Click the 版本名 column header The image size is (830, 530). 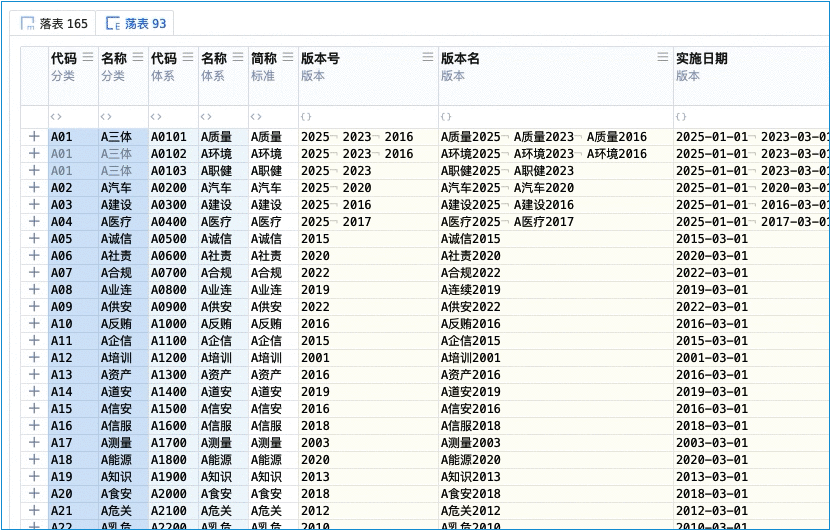[x=460, y=59]
